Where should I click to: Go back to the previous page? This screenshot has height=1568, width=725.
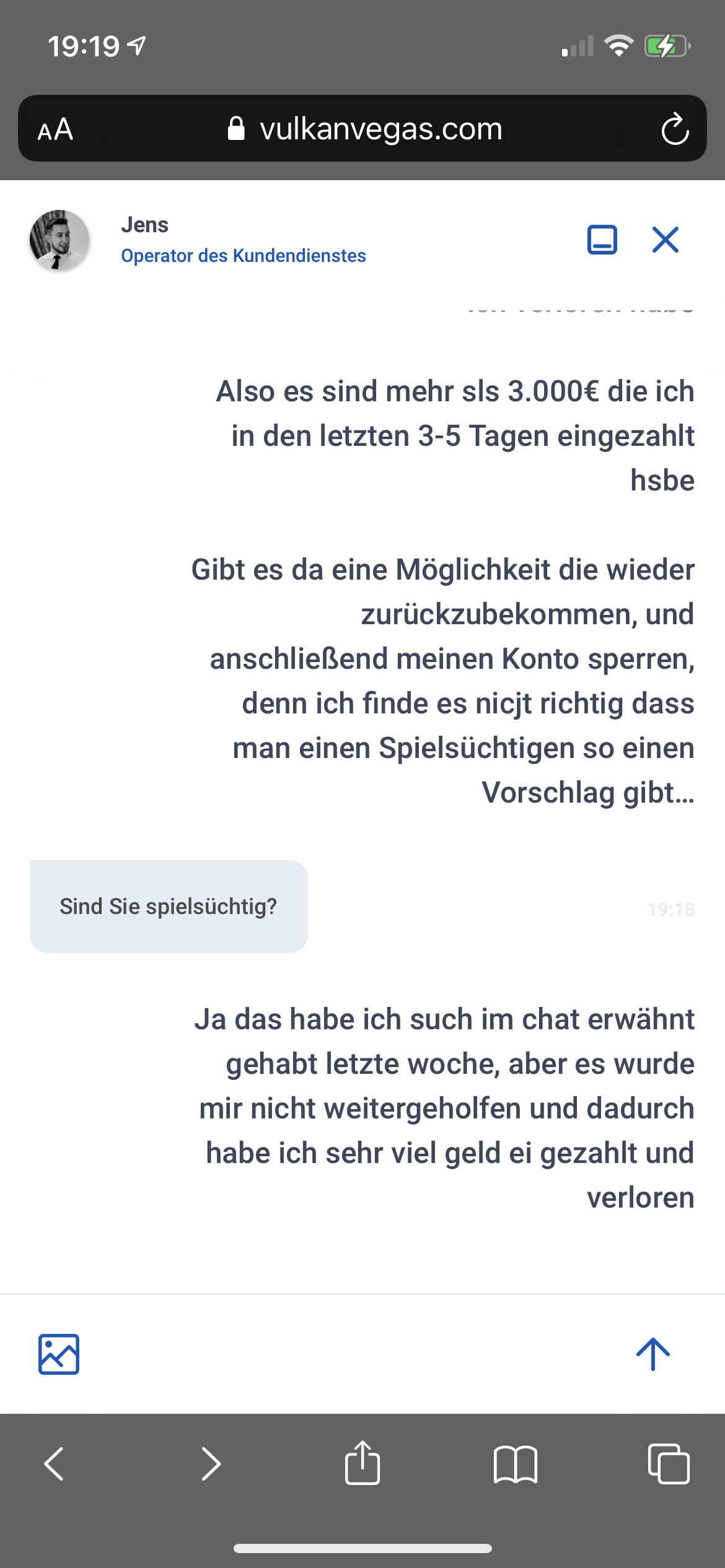pyautogui.click(x=55, y=1464)
